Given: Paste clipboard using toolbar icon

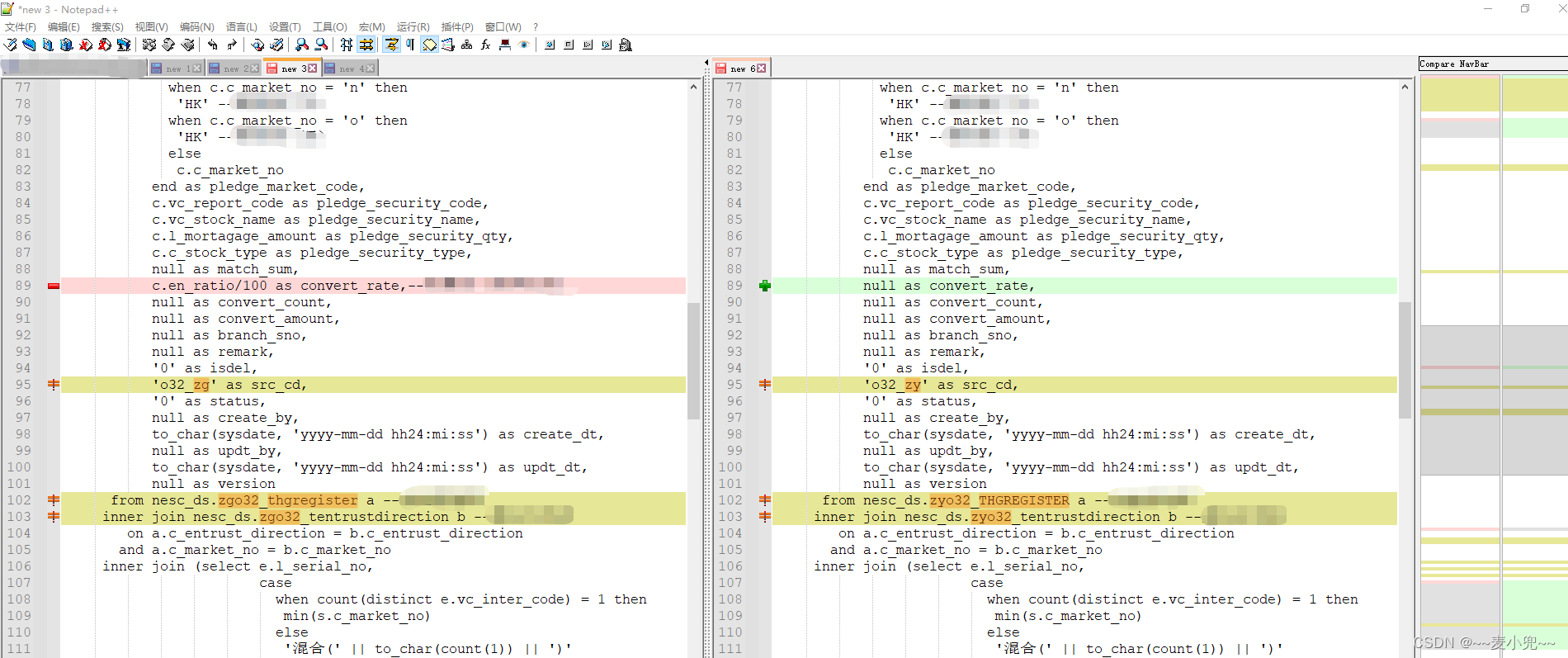Looking at the screenshot, I should coord(187,45).
